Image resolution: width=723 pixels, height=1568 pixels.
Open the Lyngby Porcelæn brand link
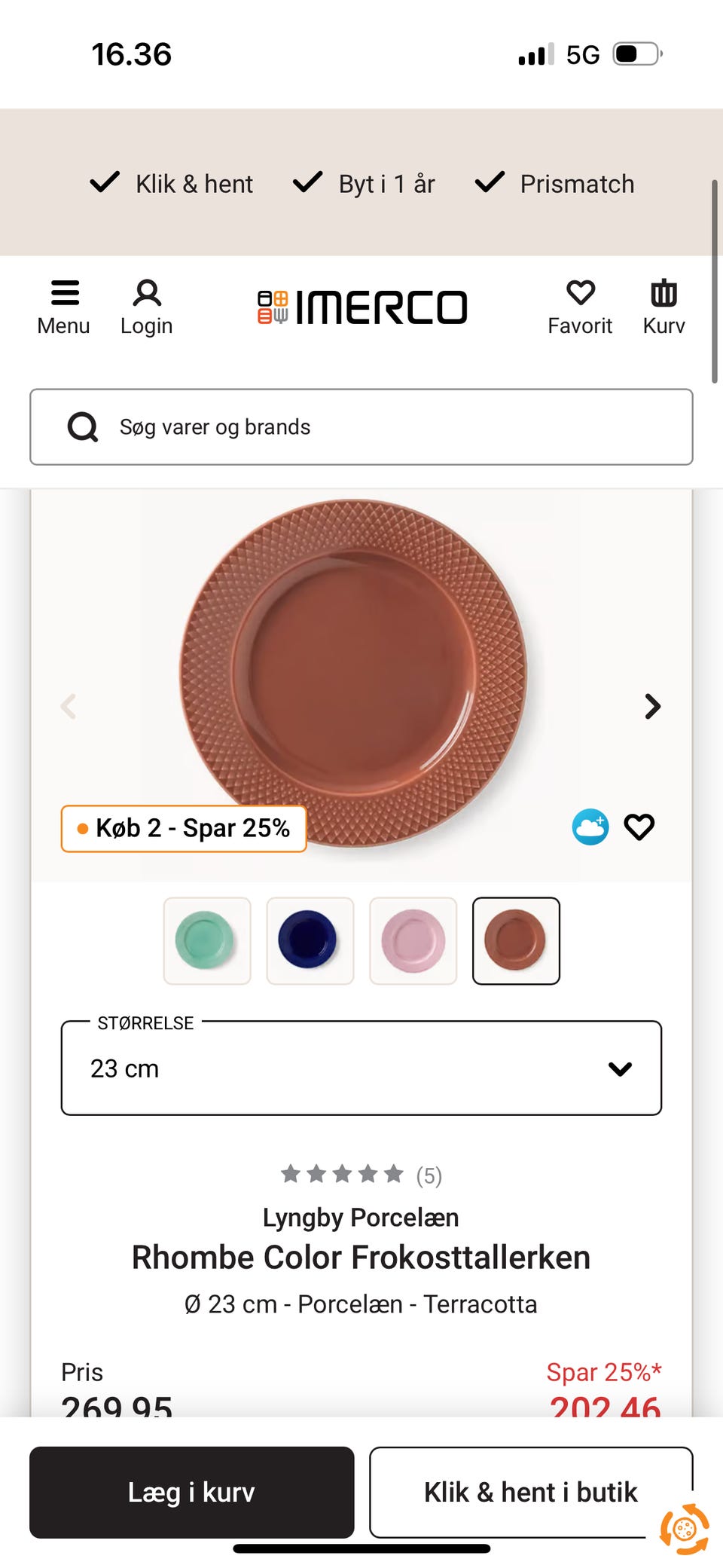361,1218
